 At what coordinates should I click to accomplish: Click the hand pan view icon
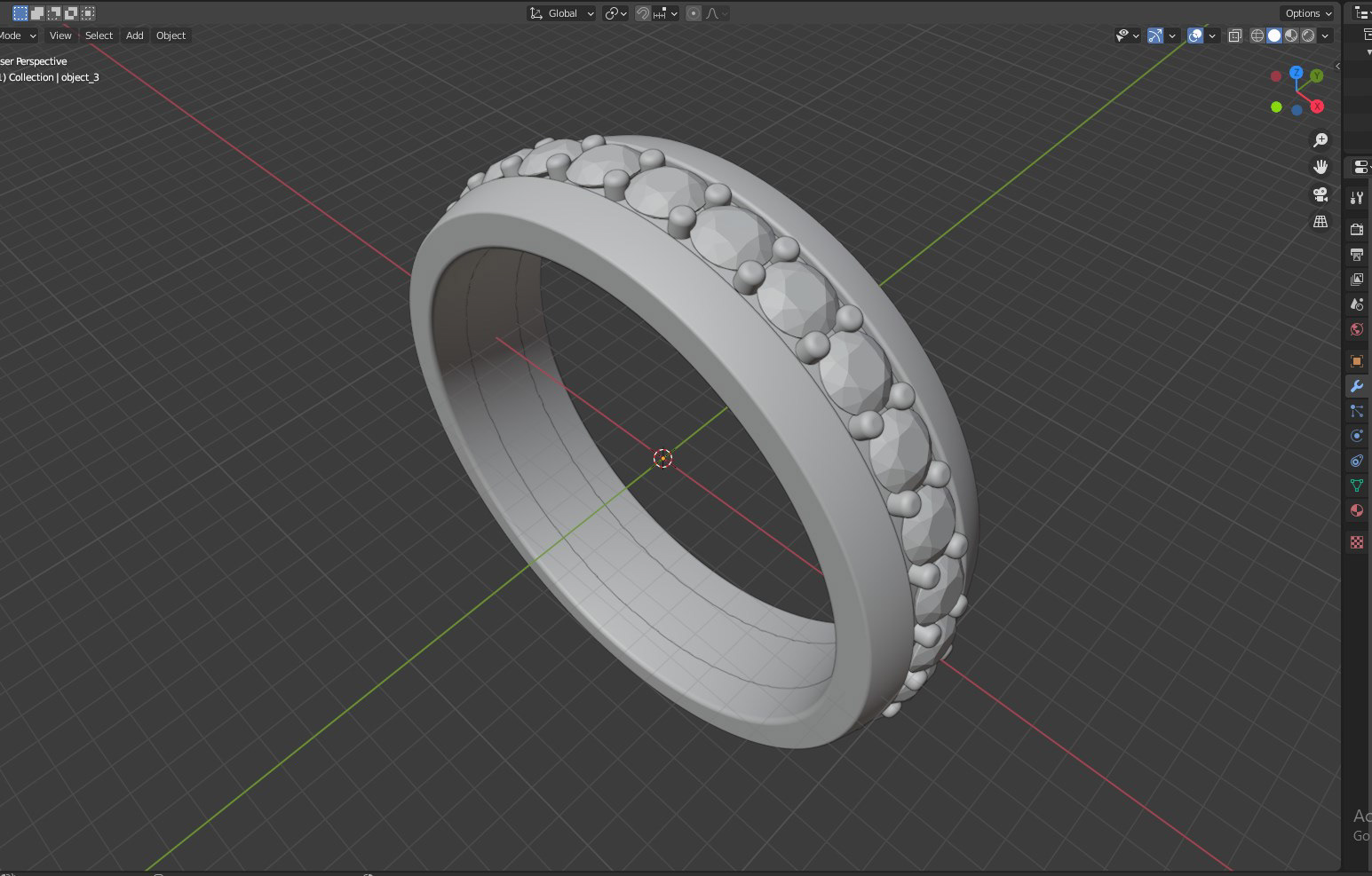(1320, 167)
